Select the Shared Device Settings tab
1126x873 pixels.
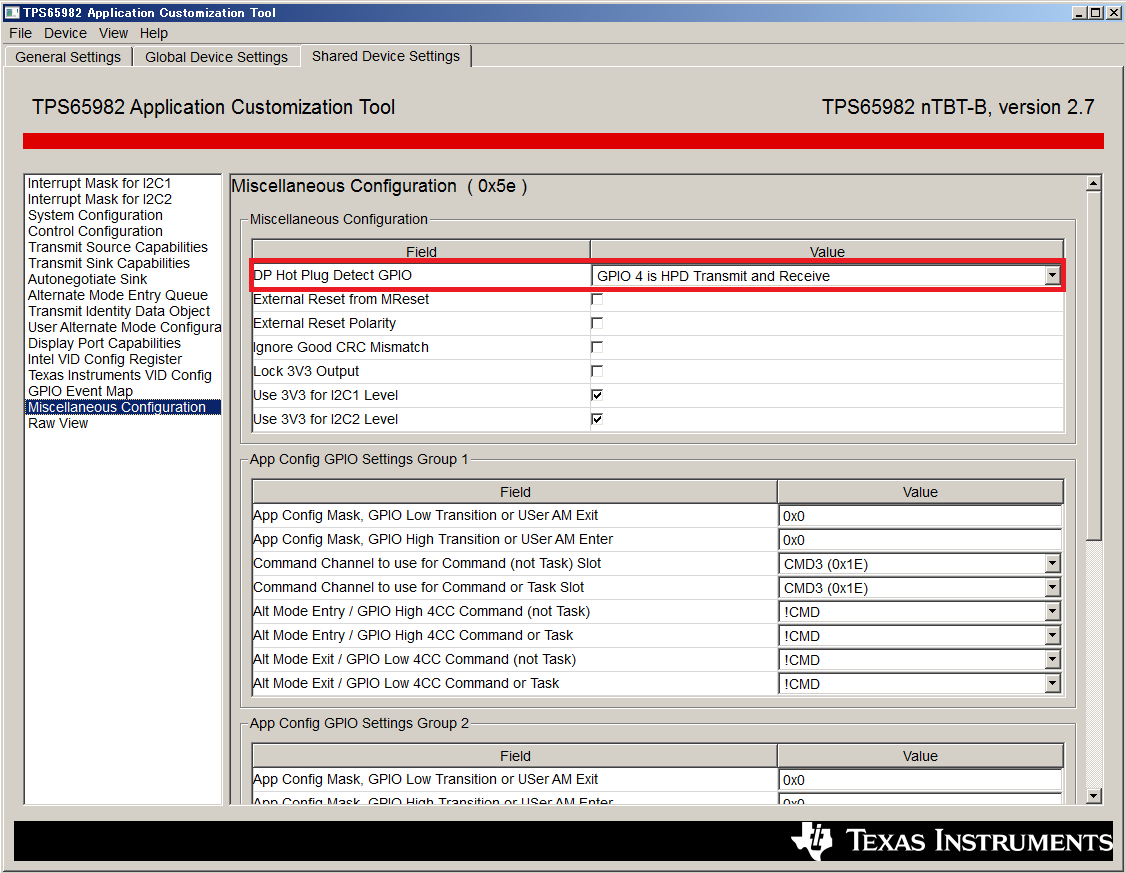386,56
